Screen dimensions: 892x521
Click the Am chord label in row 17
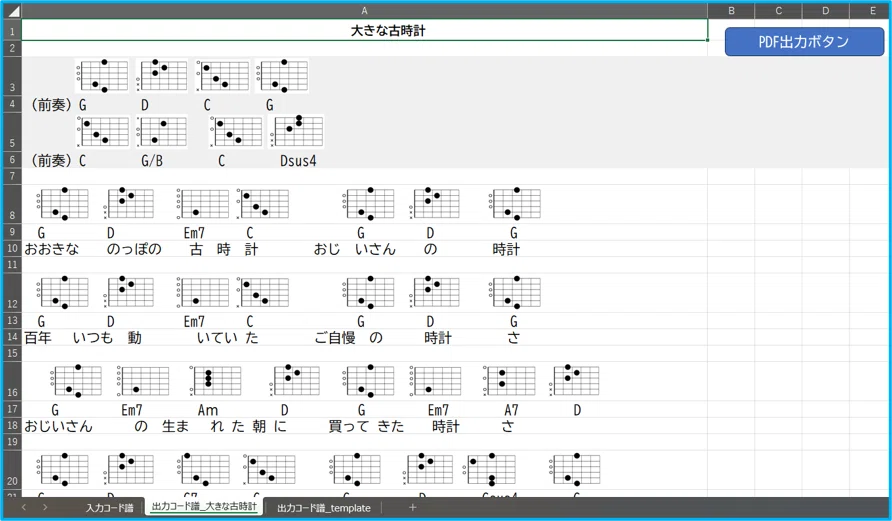pyautogui.click(x=208, y=410)
